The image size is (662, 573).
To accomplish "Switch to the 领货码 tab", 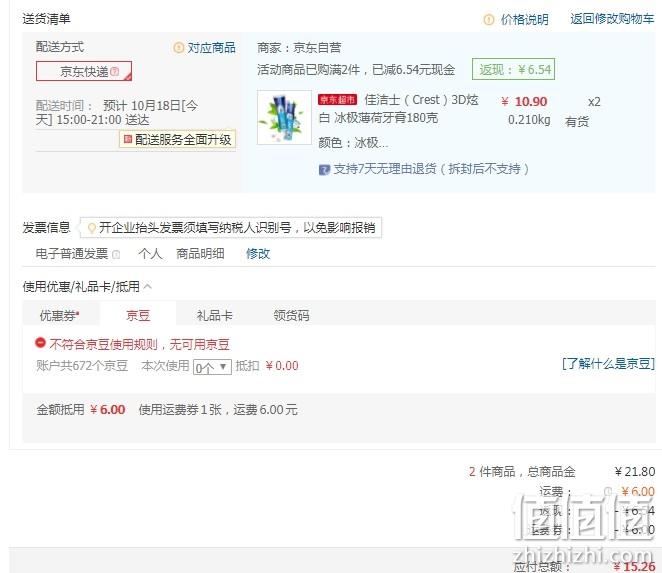I will tap(291, 315).
